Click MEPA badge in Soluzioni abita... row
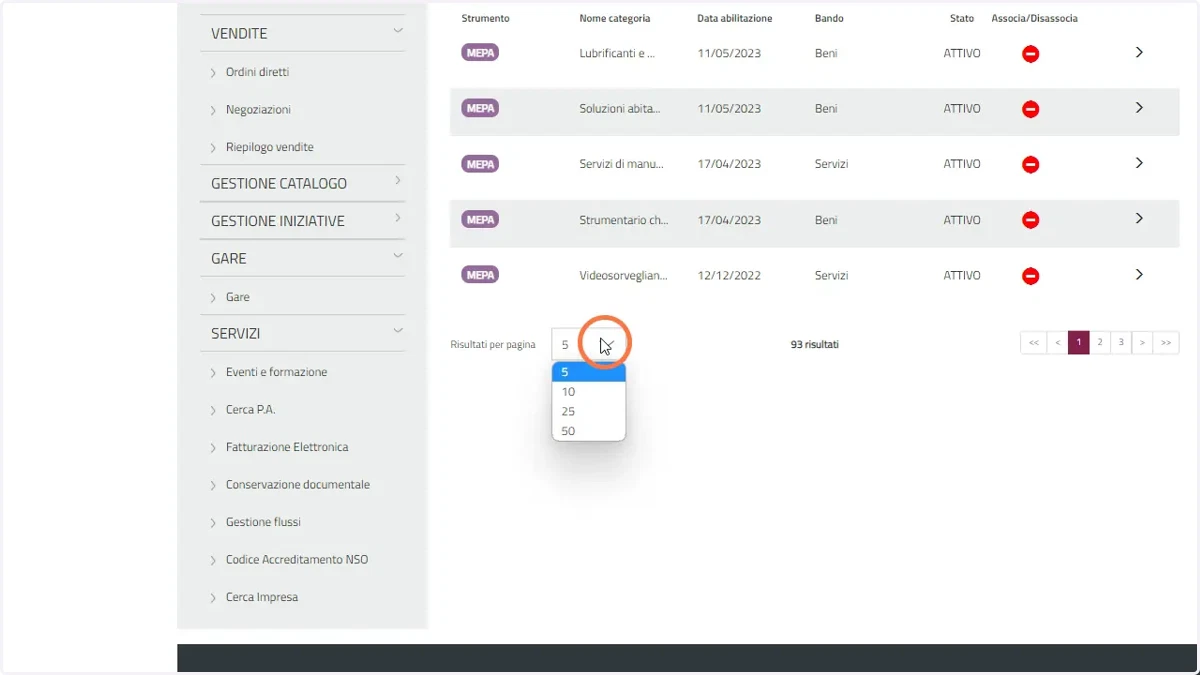The height and width of the screenshot is (675, 1200). (x=480, y=108)
